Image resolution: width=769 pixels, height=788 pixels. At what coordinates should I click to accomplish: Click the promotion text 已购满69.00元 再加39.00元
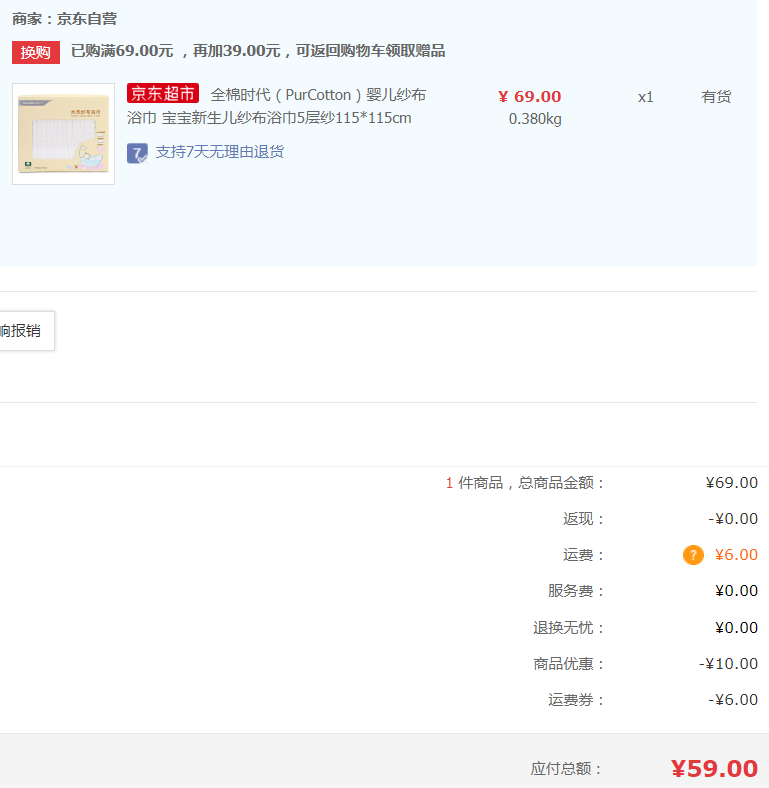coord(258,51)
